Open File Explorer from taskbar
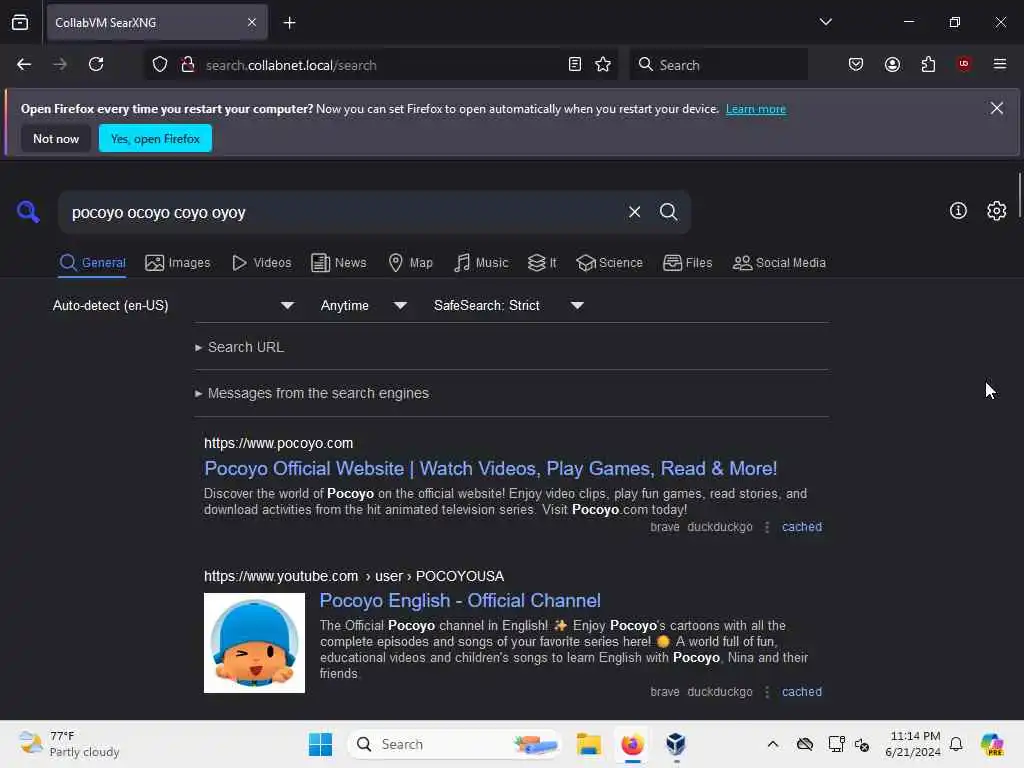This screenshot has height=768, width=1024. click(x=588, y=744)
